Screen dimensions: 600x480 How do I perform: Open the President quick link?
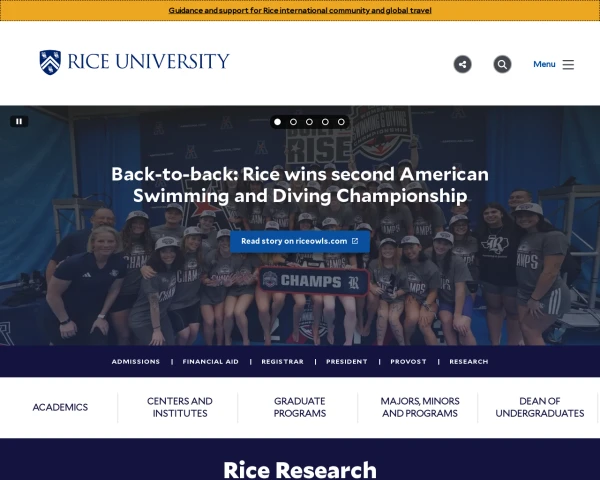(x=347, y=361)
